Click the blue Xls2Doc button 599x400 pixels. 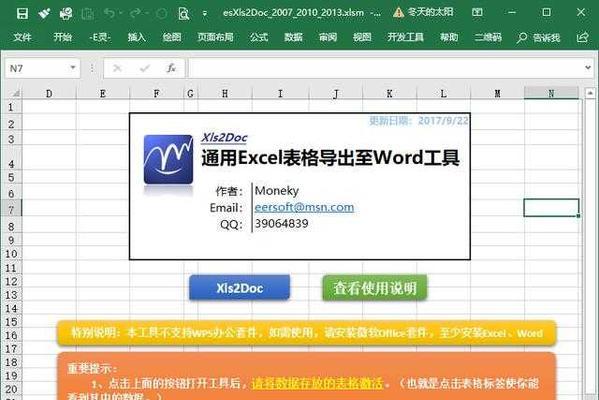click(240, 288)
